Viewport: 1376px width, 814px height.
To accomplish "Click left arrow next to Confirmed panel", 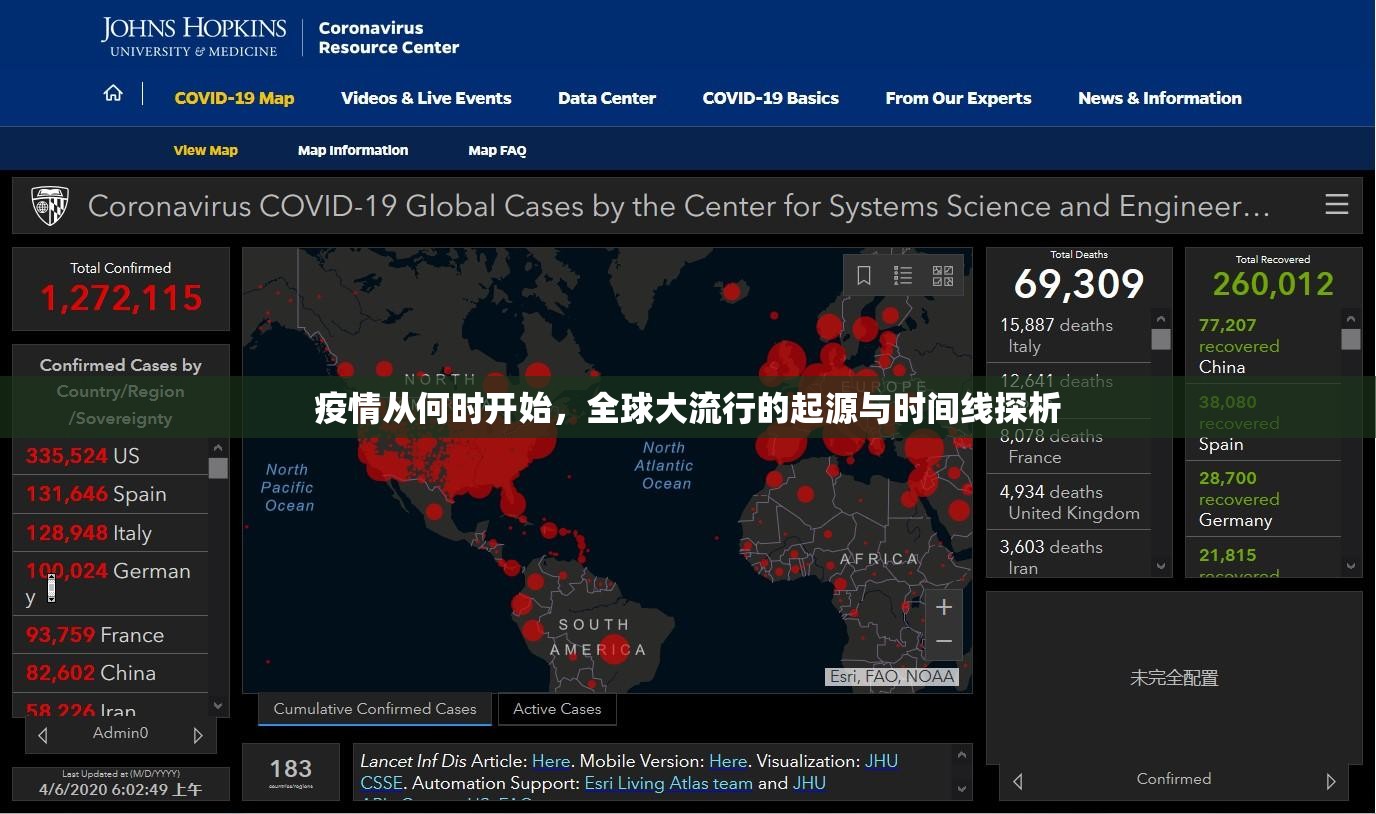I will tap(1018, 781).
